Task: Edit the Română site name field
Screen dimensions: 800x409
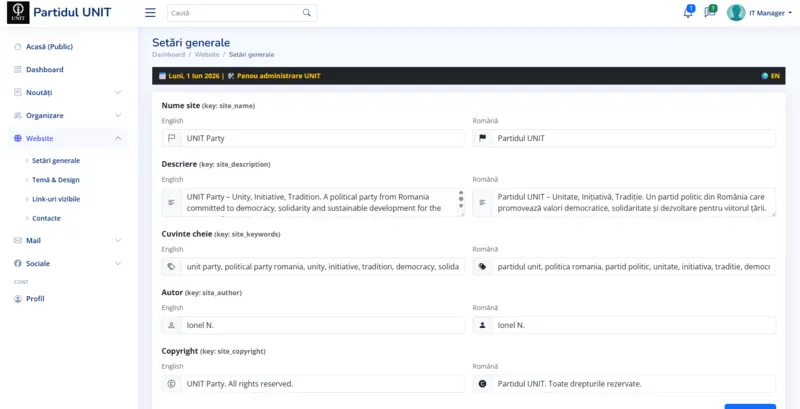Action: [x=634, y=138]
